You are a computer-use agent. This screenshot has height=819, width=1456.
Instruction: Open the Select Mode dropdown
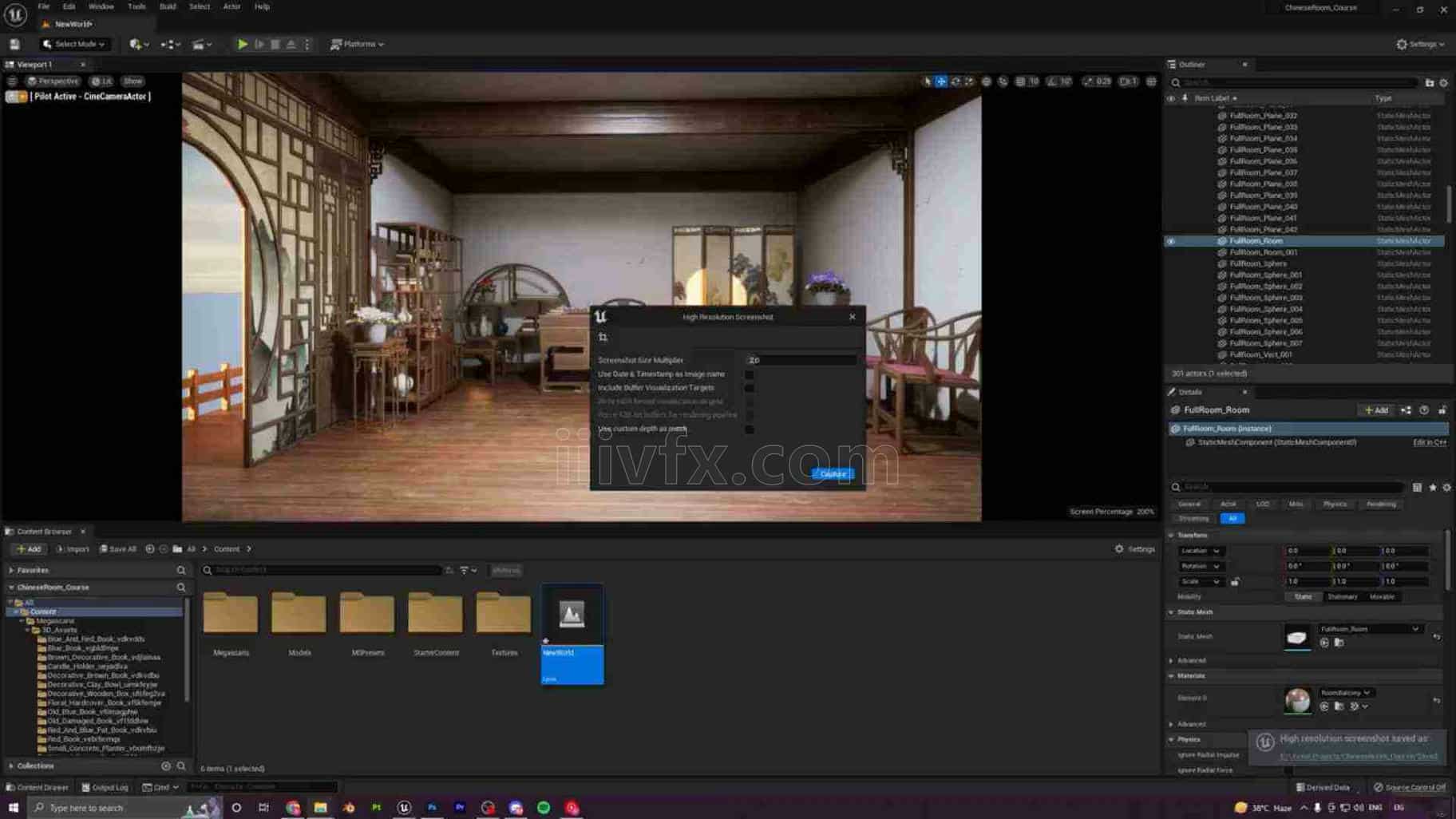[74, 45]
